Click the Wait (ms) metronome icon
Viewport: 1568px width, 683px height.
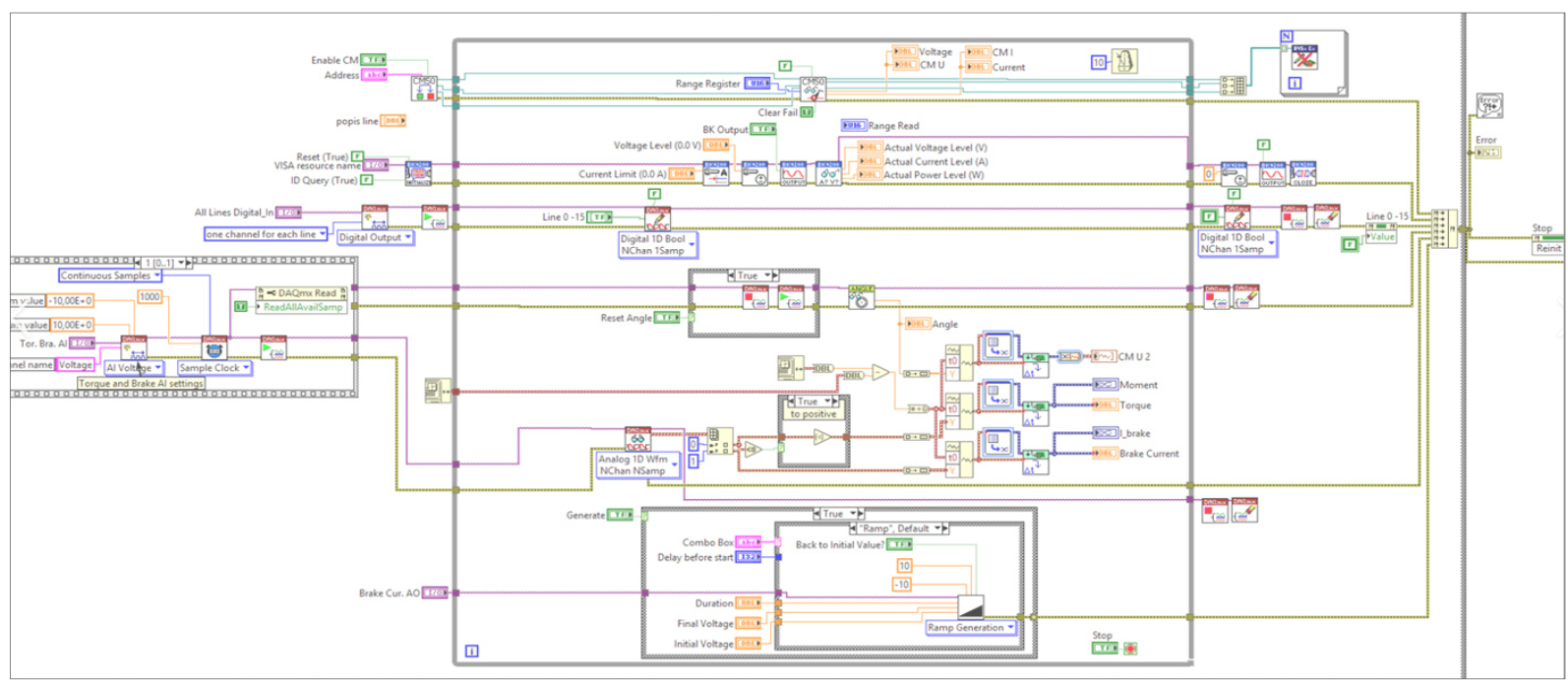[1122, 62]
